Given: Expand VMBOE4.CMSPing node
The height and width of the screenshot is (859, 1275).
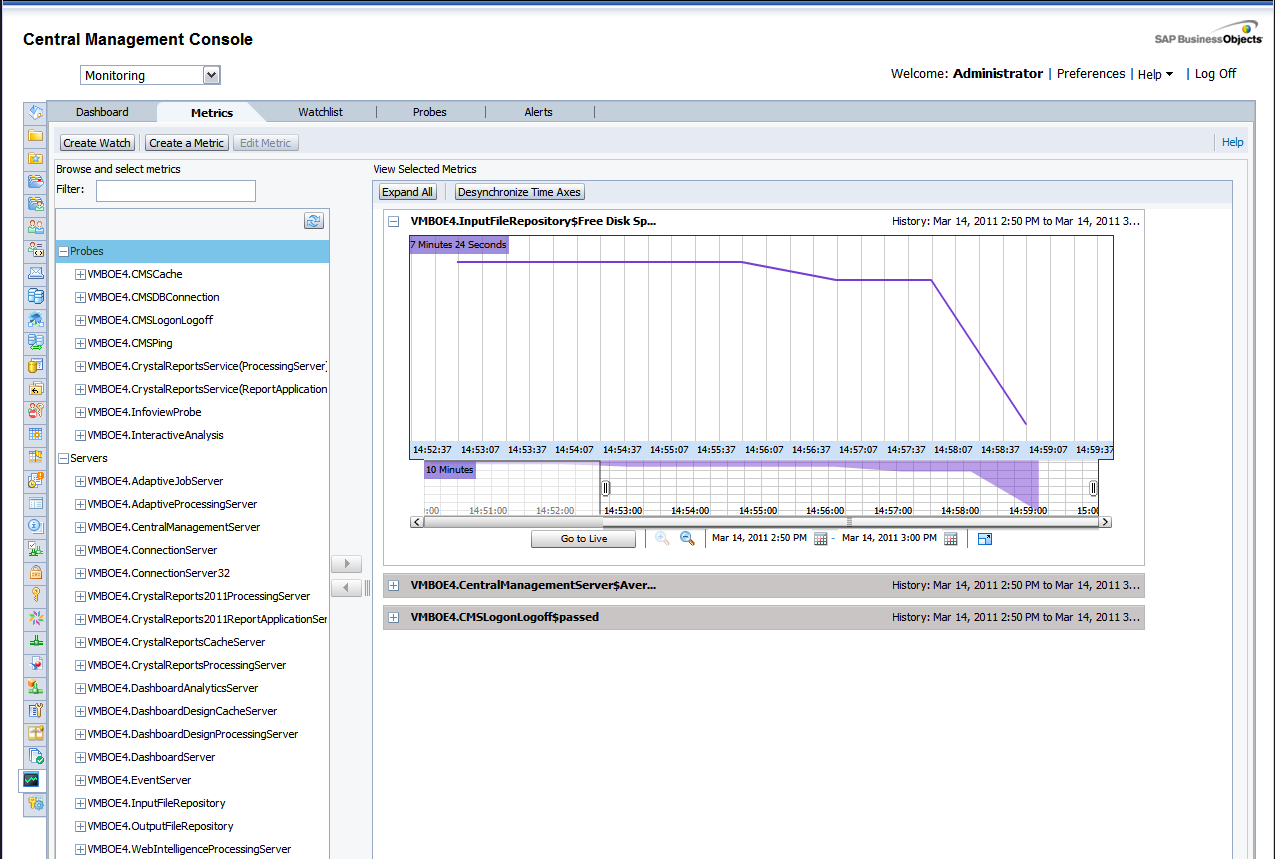Looking at the screenshot, I should click(x=81, y=344).
